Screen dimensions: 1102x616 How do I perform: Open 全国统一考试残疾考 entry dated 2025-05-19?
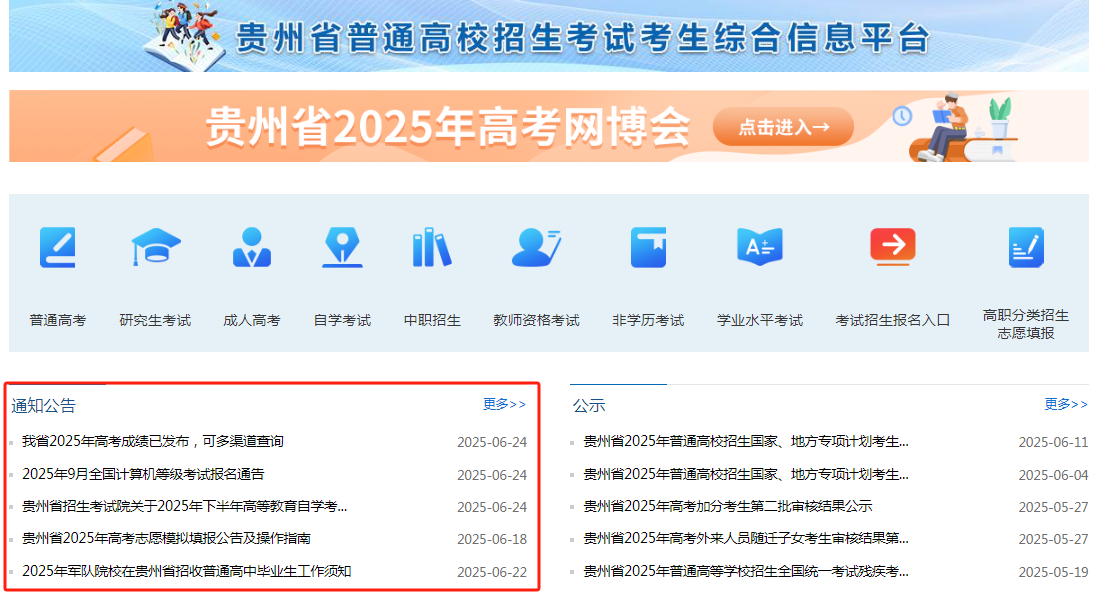point(746,572)
